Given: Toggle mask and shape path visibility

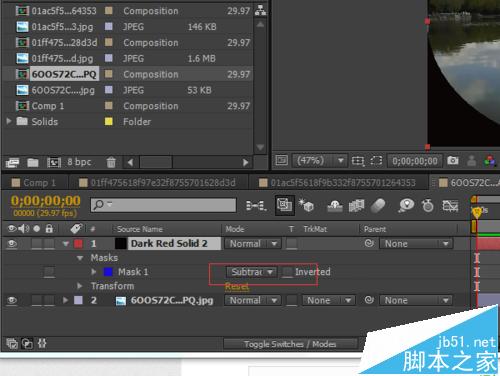Looking at the screenshot, I should click(x=376, y=161).
